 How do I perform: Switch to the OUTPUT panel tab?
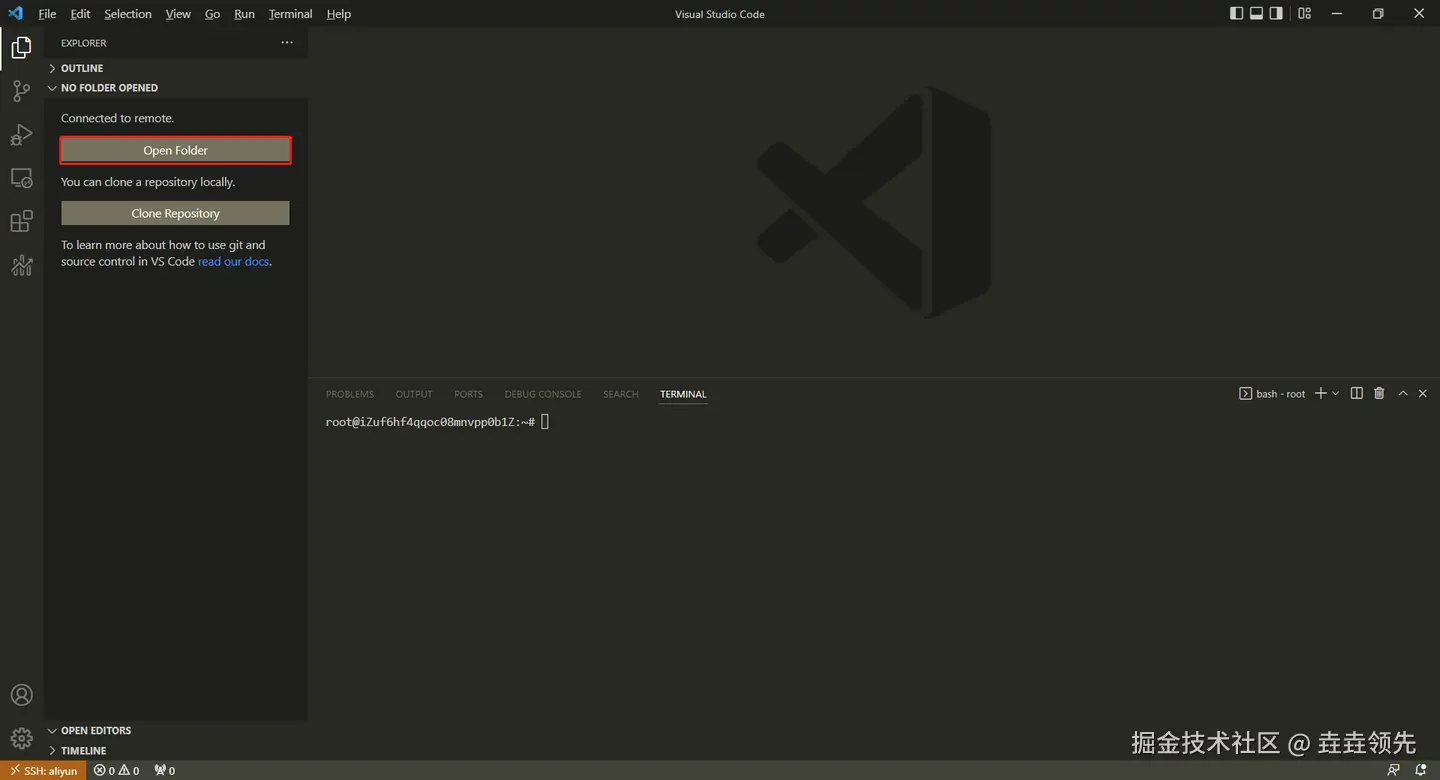(x=414, y=394)
